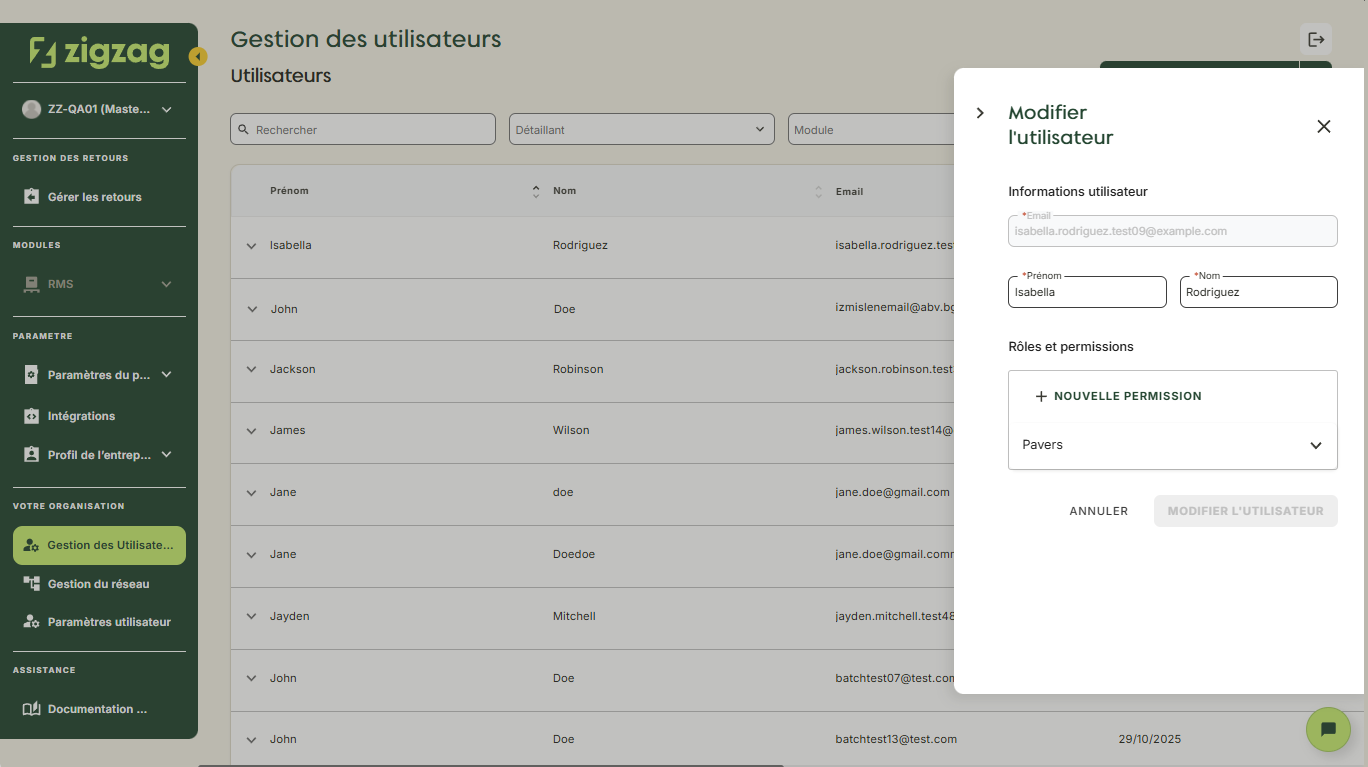Expand the RMS module menu
The height and width of the screenshot is (767, 1368).
click(167, 284)
